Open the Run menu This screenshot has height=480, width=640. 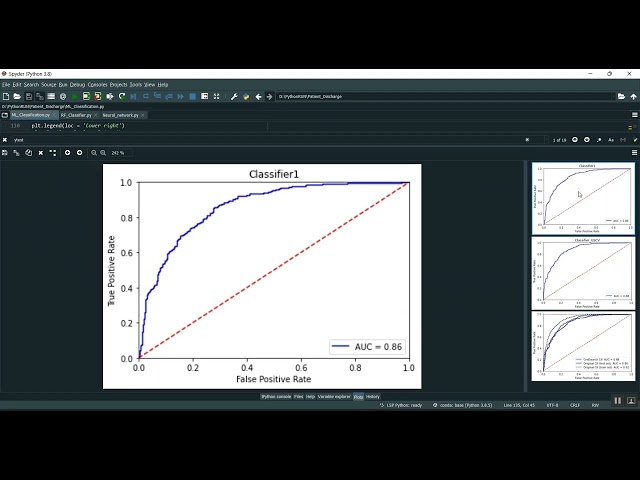pyautogui.click(x=63, y=84)
